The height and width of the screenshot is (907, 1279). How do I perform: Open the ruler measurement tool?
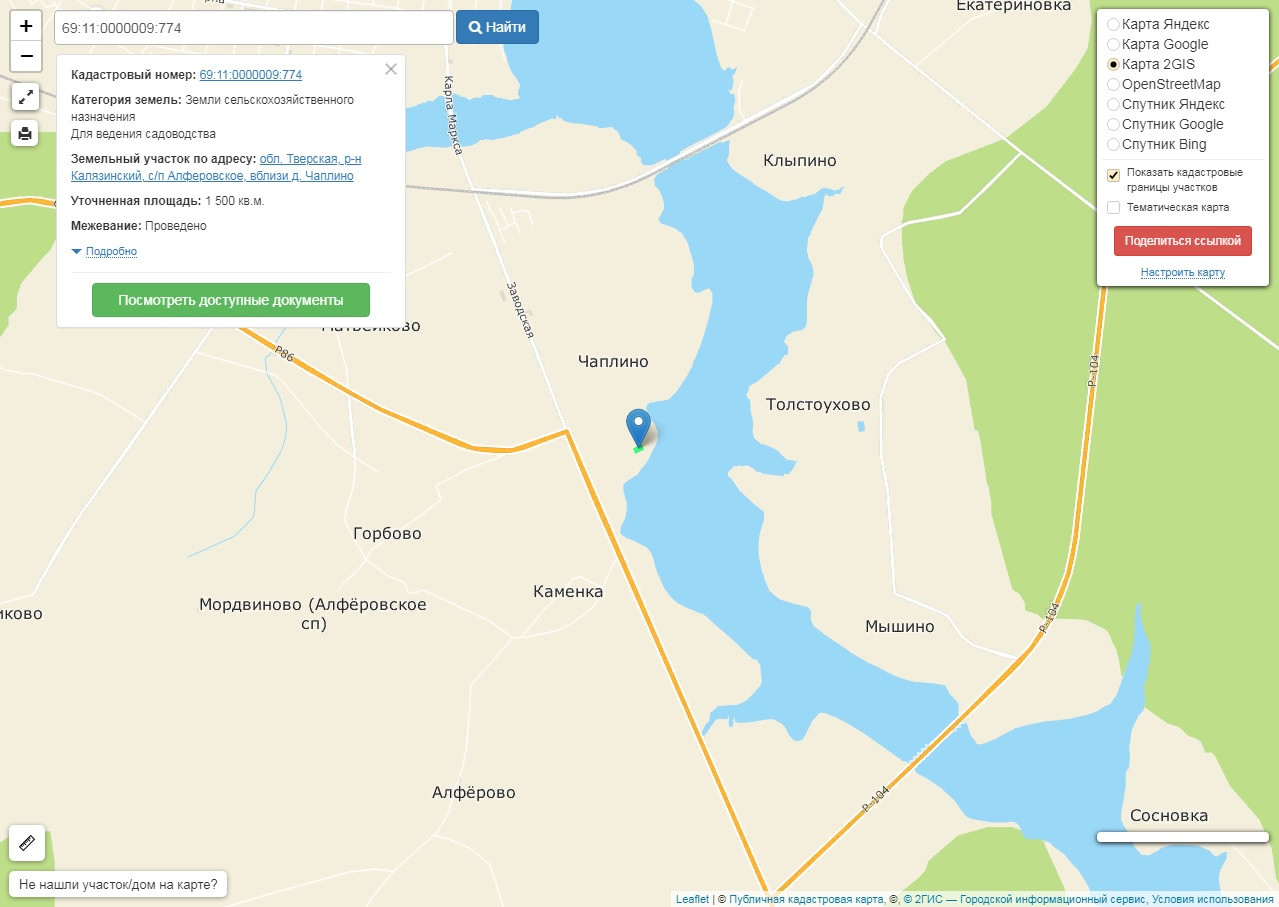point(27,842)
